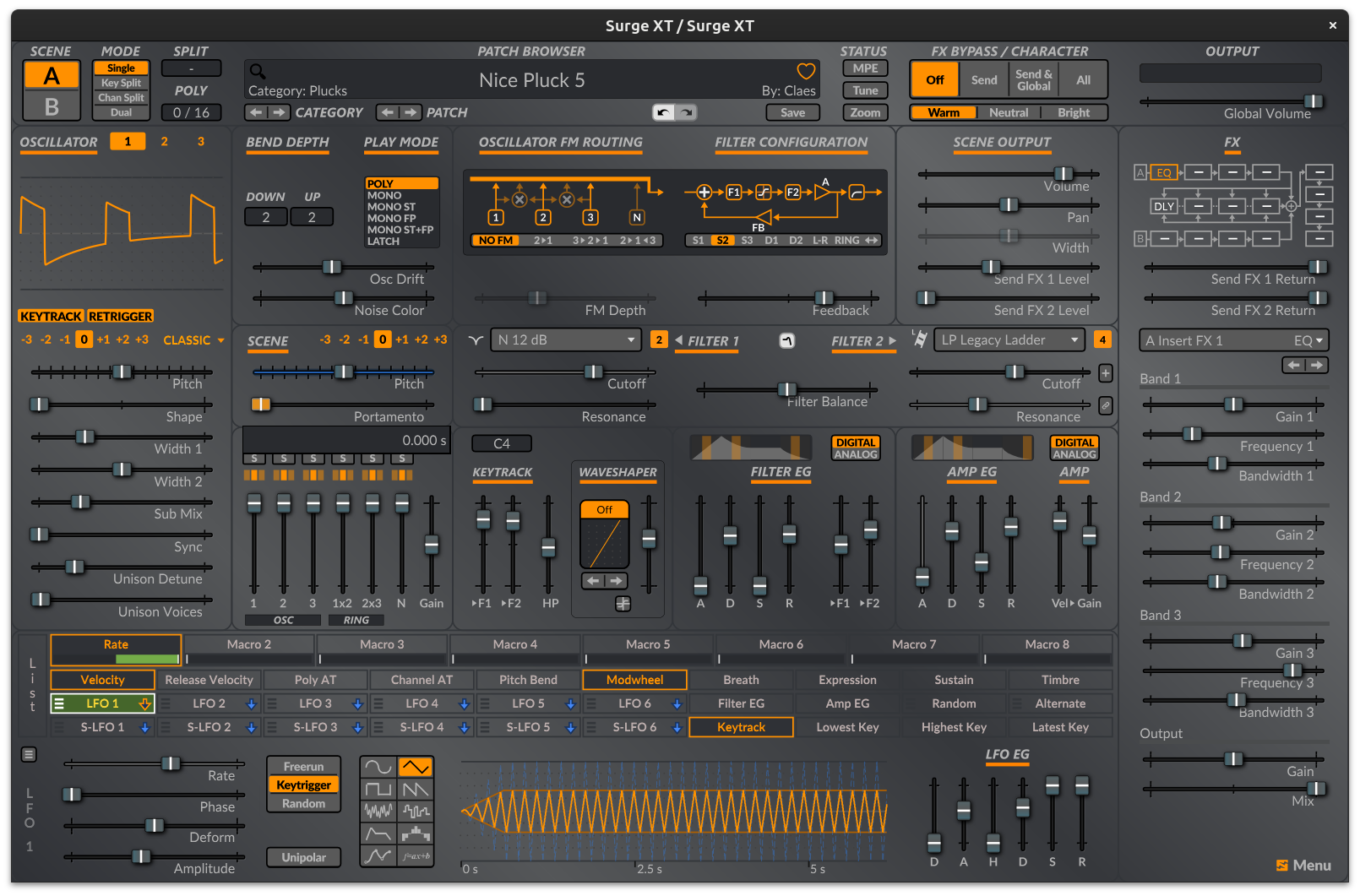Open the Surge XT Menu
This screenshot has height=896, width=1360.
(x=1303, y=866)
